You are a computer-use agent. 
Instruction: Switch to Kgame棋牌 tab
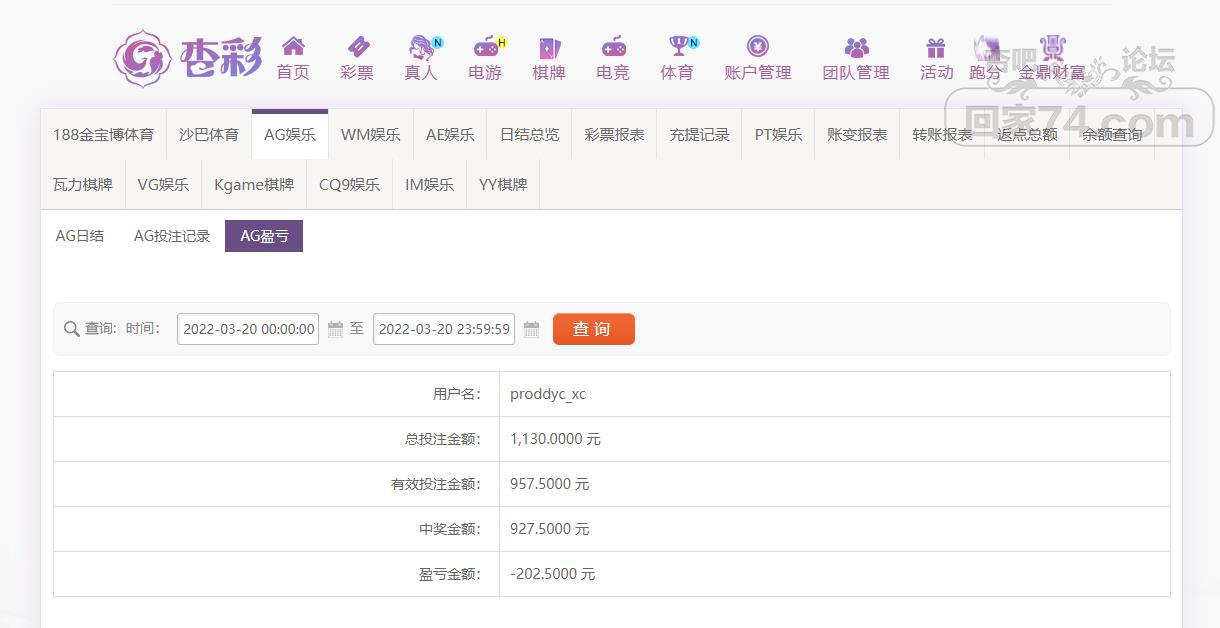coord(254,184)
